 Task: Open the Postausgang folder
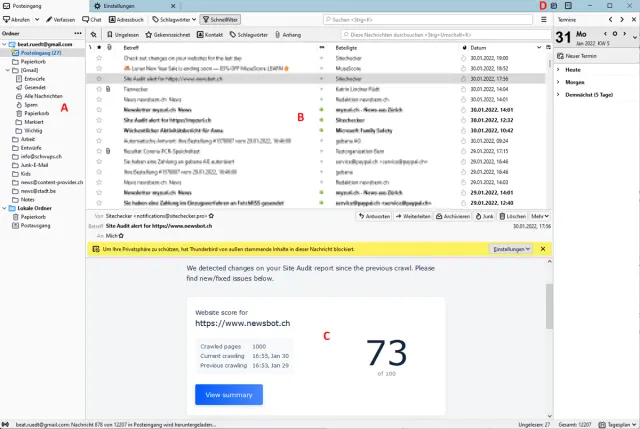pos(35,225)
